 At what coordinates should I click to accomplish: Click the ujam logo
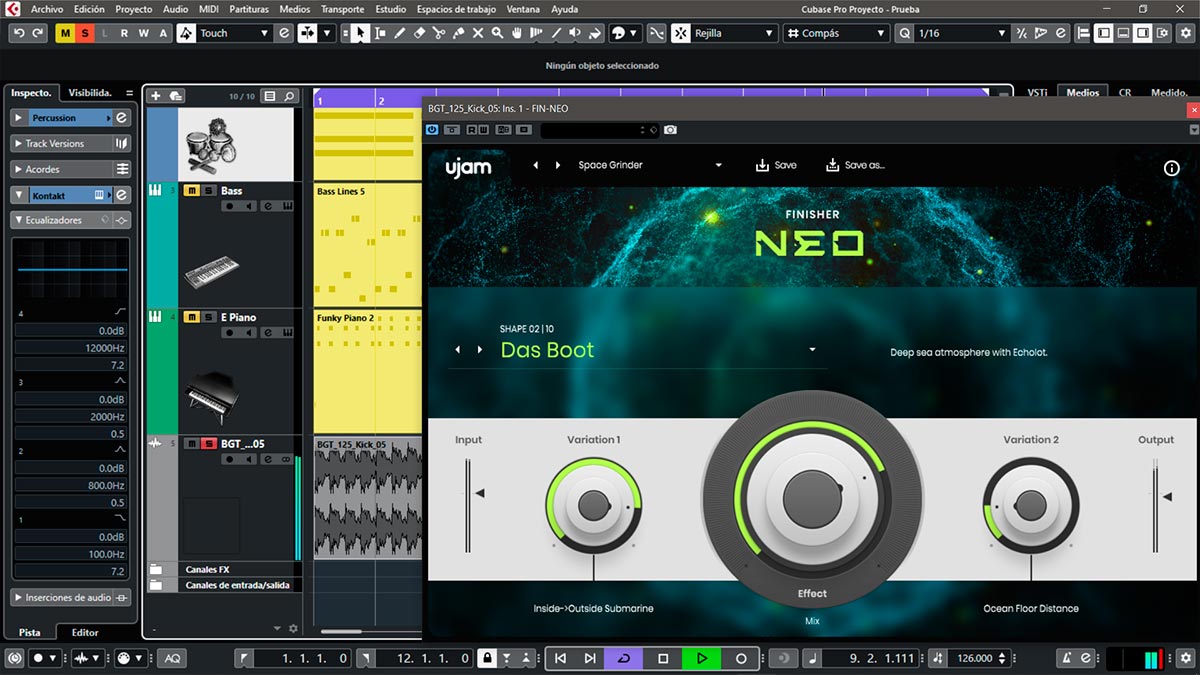point(468,166)
